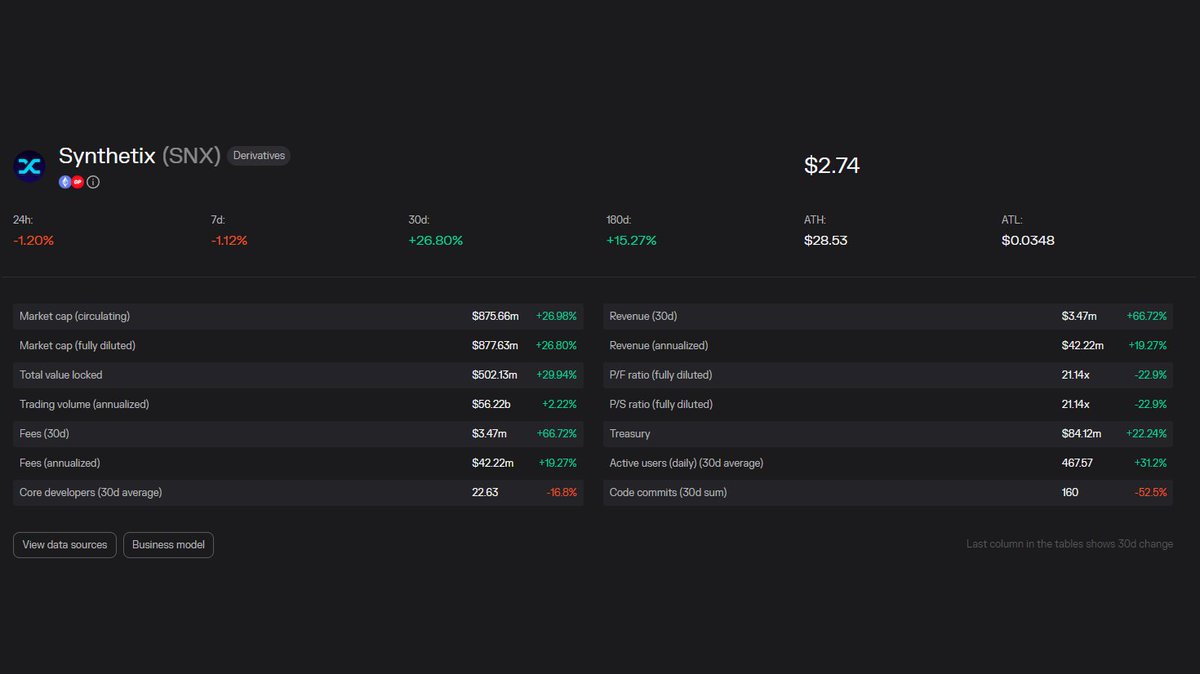Click the $877.63m value
This screenshot has height=674, width=1200.
[496, 345]
